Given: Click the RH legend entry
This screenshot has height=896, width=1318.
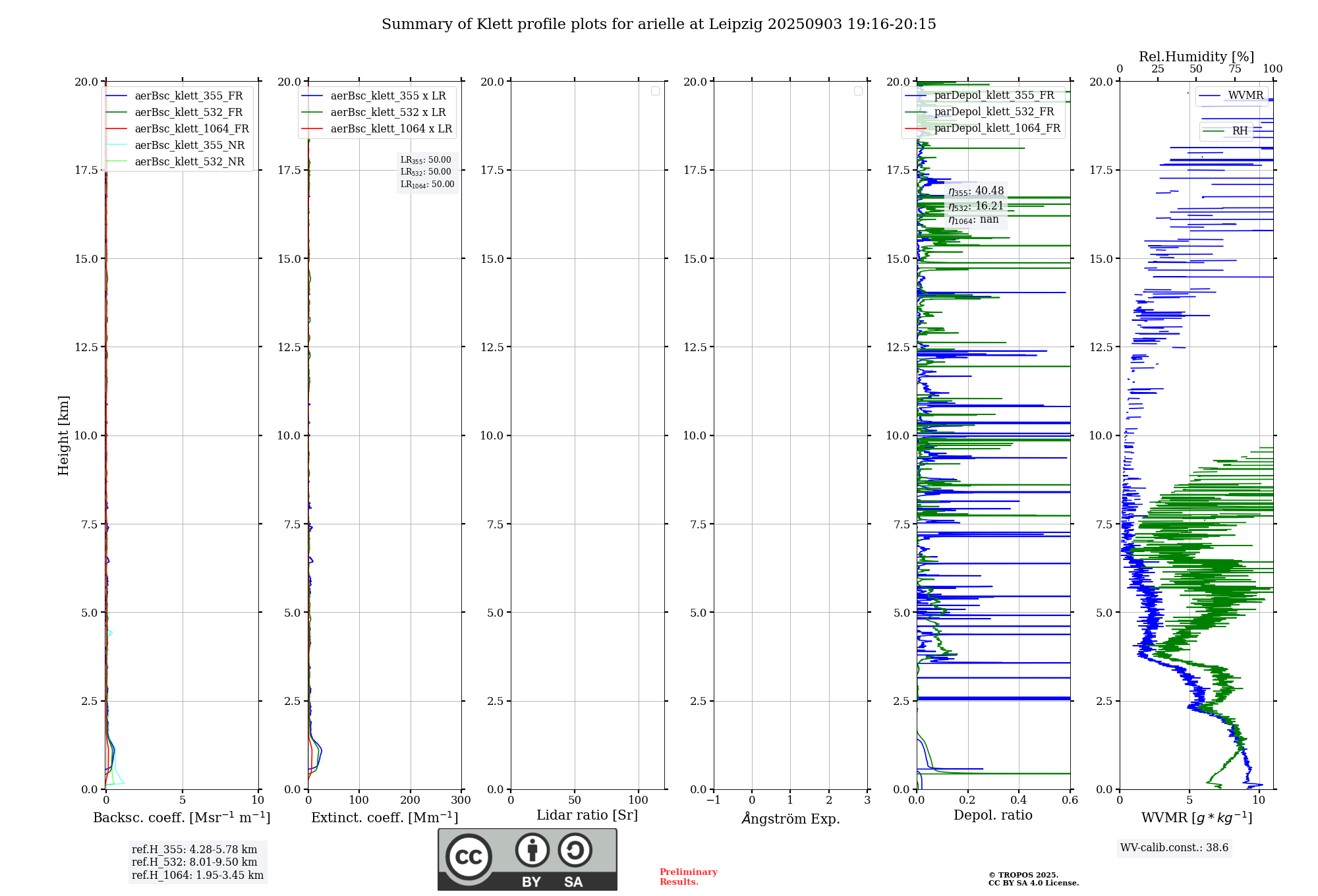Looking at the screenshot, I should 1239,131.
